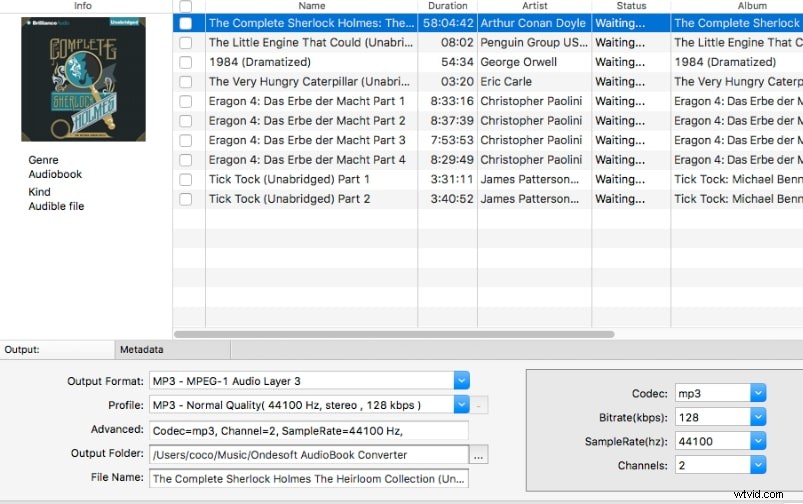Tick the checkbox for 1984 (Dramatized)

point(186,62)
